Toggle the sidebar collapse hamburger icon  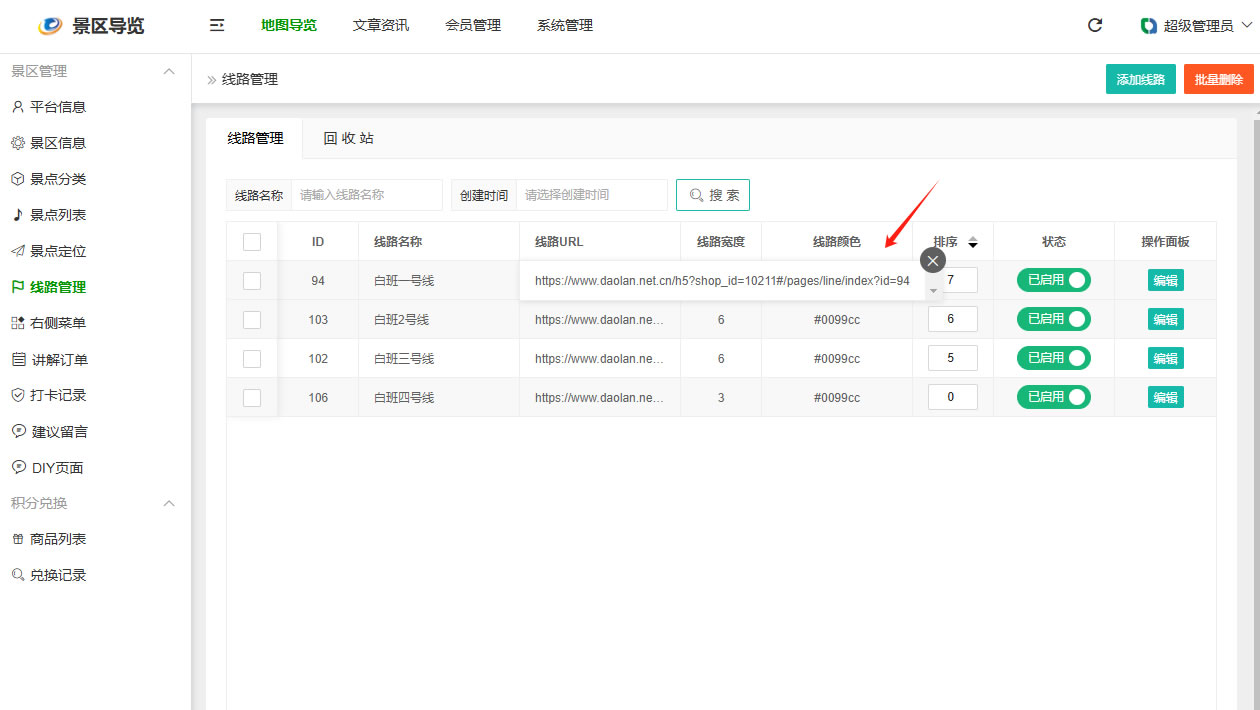tap(217, 26)
